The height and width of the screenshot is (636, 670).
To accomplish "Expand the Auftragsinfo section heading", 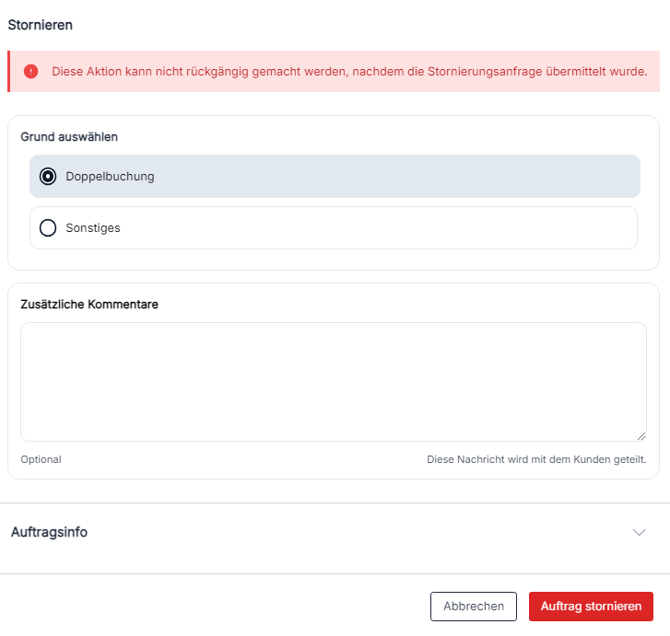I will 49,532.
